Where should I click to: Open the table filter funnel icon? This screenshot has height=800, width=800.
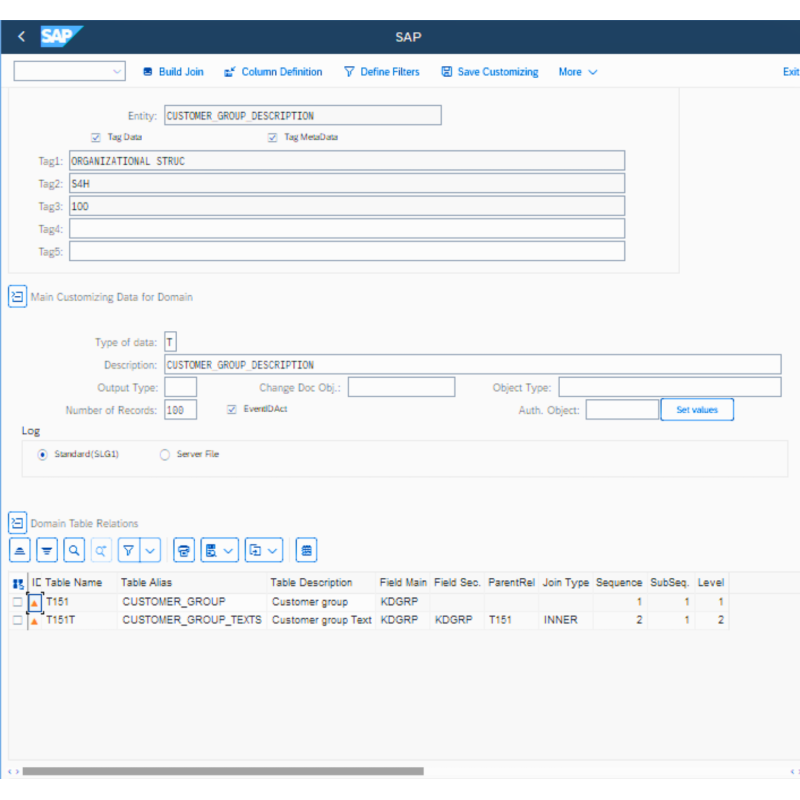pyautogui.click(x=128, y=550)
